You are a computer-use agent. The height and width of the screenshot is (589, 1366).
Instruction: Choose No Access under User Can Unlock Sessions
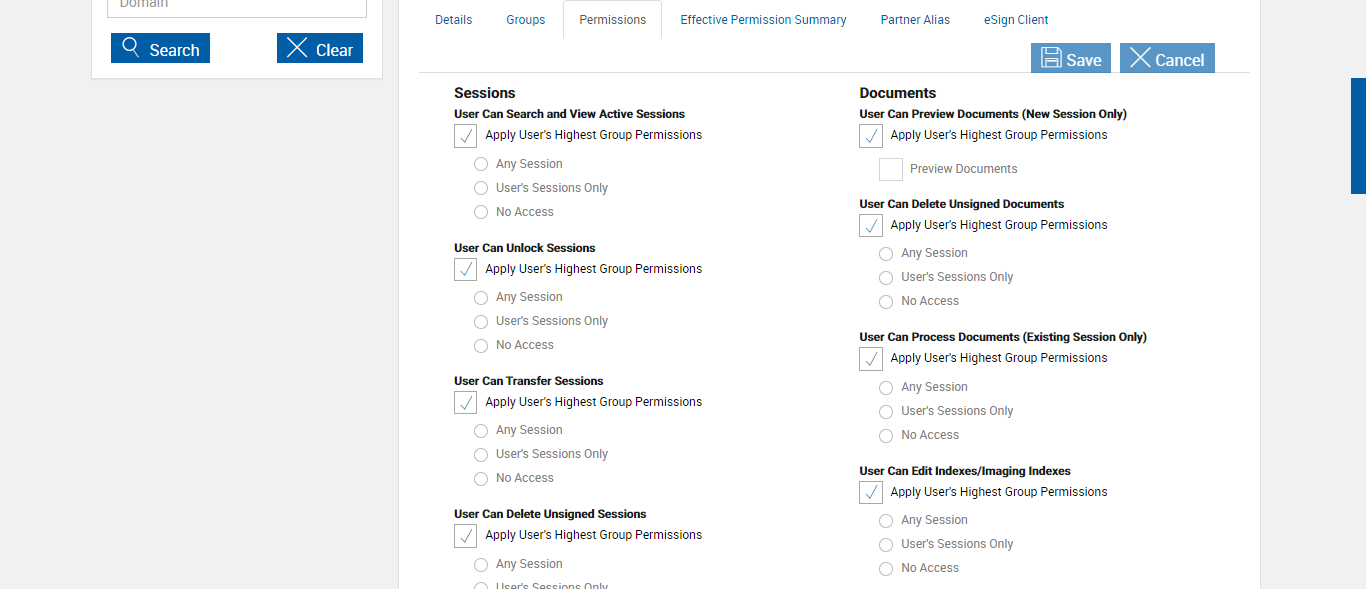(481, 346)
